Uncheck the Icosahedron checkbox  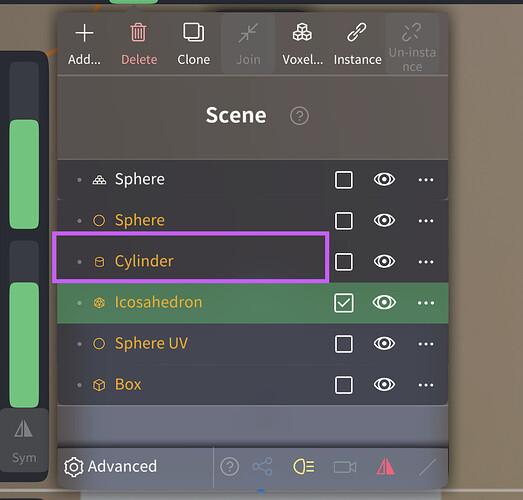[x=344, y=303]
